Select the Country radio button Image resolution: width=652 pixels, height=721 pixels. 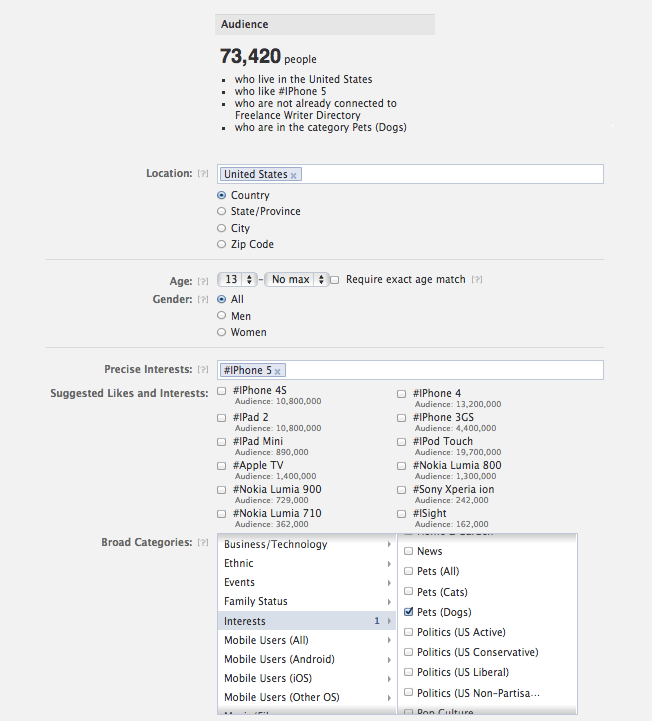tap(222, 195)
